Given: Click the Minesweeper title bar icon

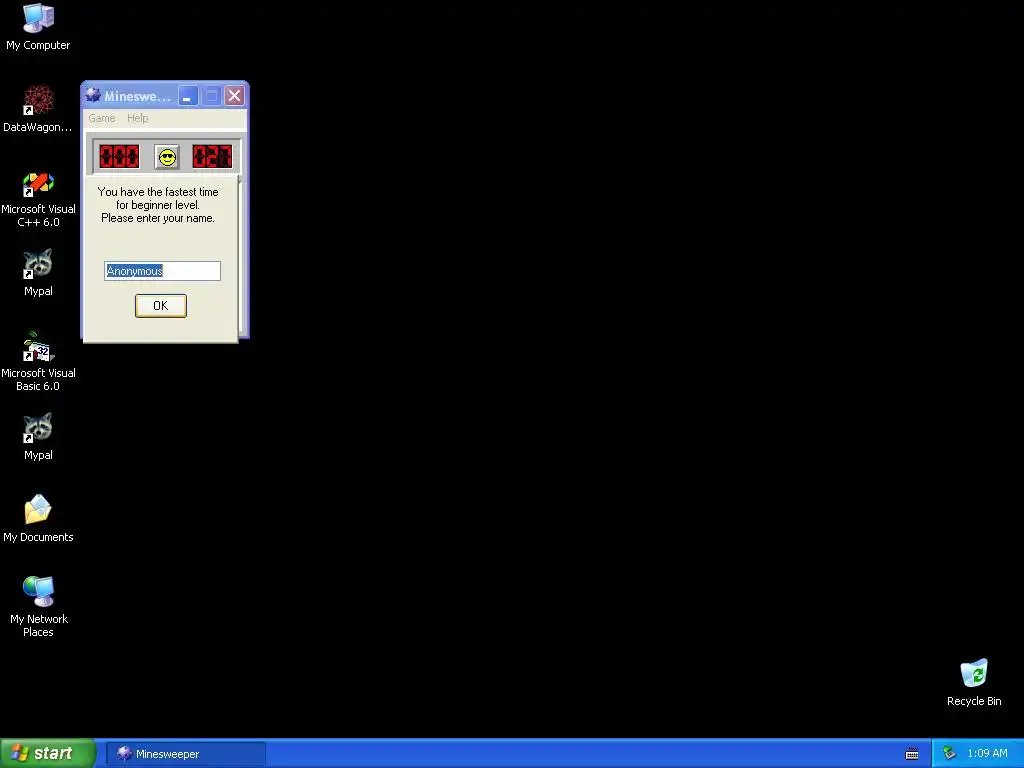Looking at the screenshot, I should click(x=93, y=95).
